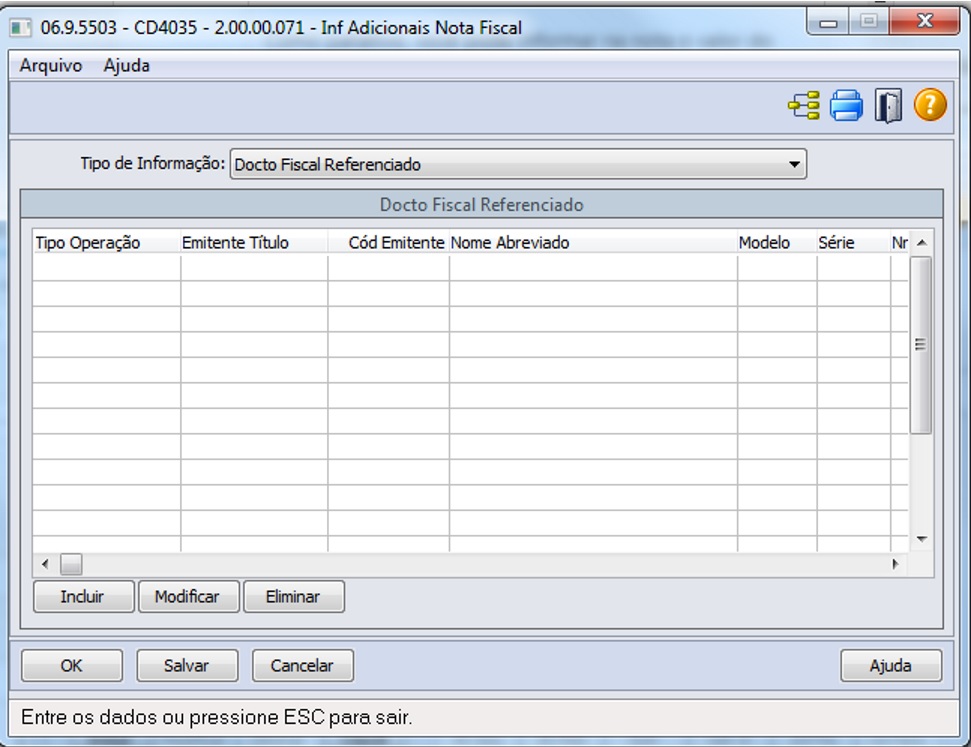Click the Salvar button
971x747 pixels.
click(187, 666)
